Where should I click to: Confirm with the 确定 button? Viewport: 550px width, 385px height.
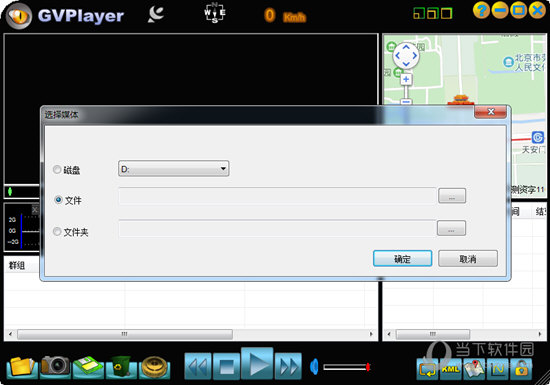pos(402,258)
